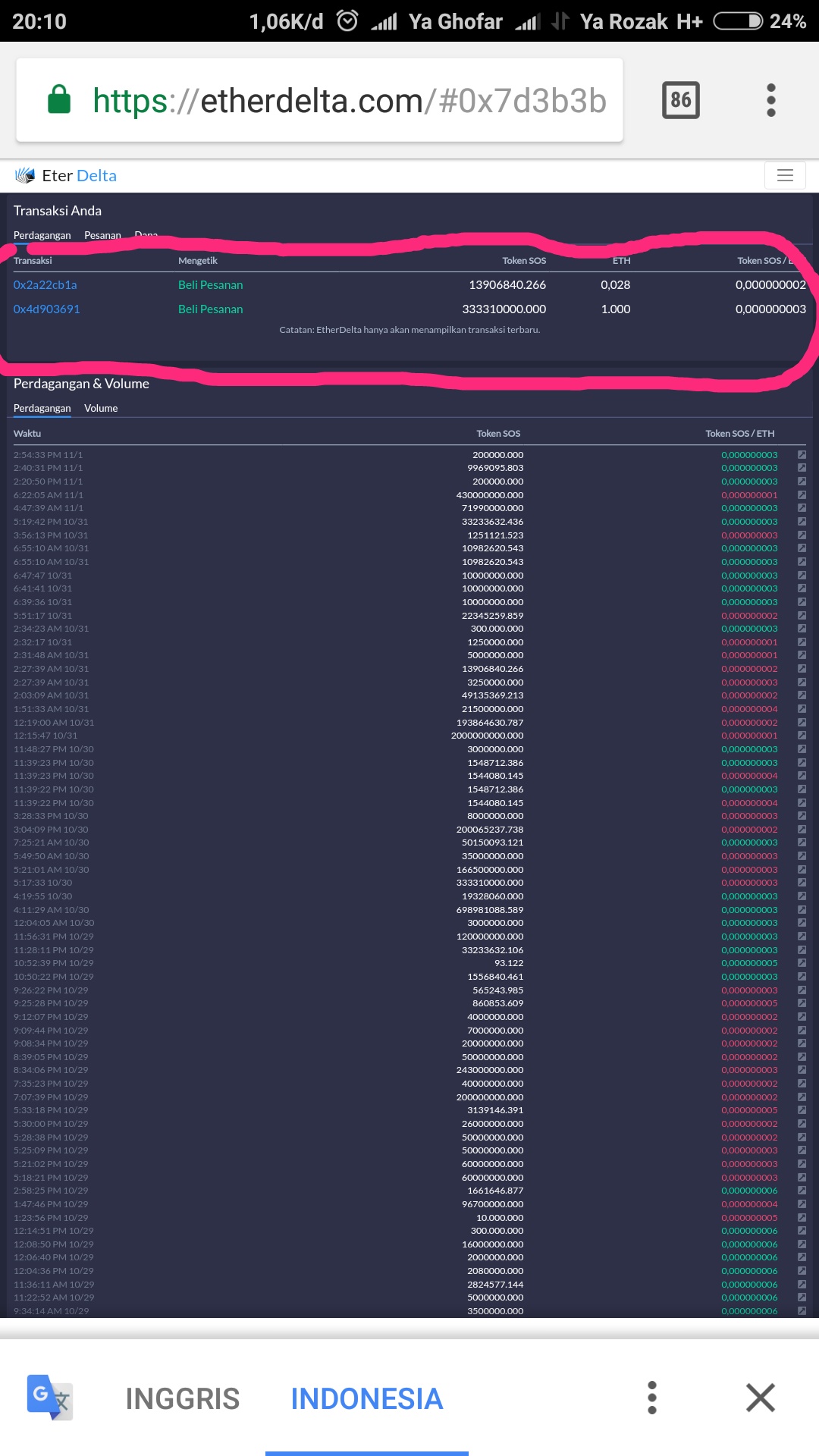Click amount 698981088.589 in trades list
Viewport: 819px width, 1456px height.
(x=490, y=910)
